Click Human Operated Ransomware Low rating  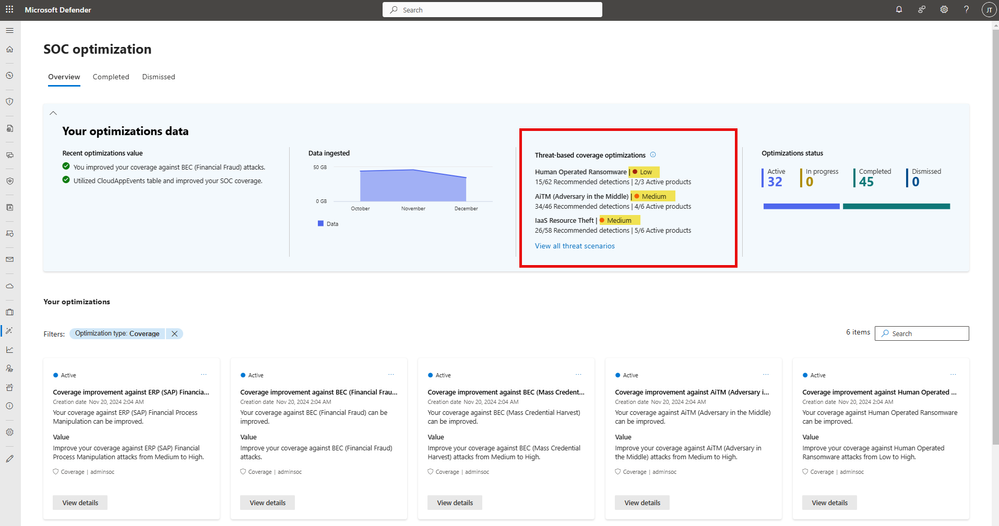(x=644, y=172)
